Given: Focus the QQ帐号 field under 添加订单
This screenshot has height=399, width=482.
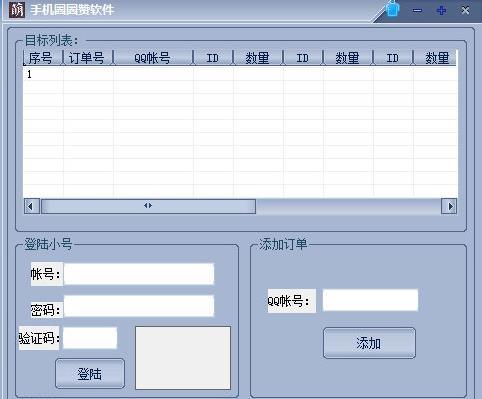Looking at the screenshot, I should click(x=370, y=300).
